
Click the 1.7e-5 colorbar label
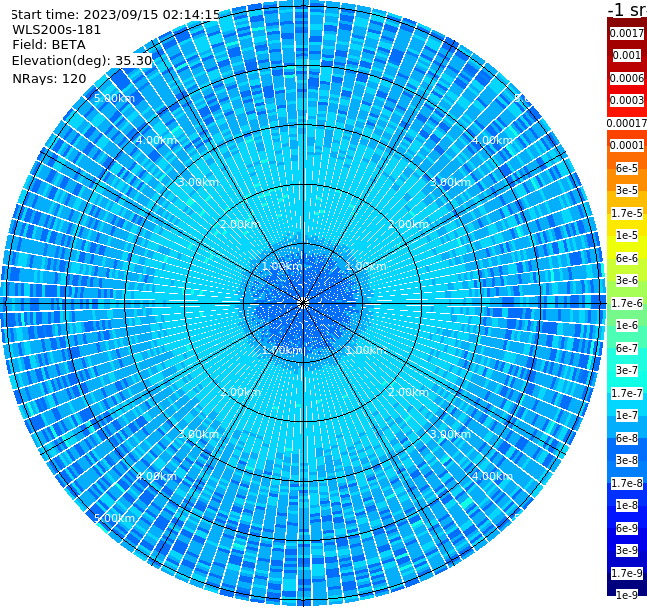[627, 213]
